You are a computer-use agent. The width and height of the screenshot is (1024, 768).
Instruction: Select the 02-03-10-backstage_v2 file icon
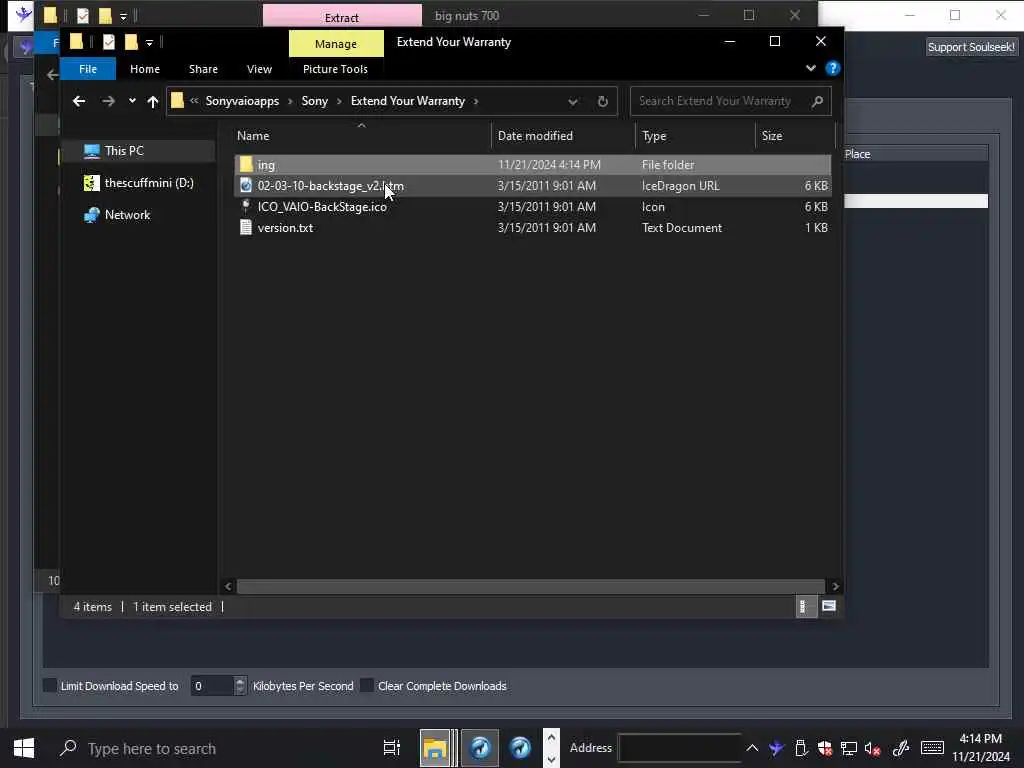tap(246, 185)
